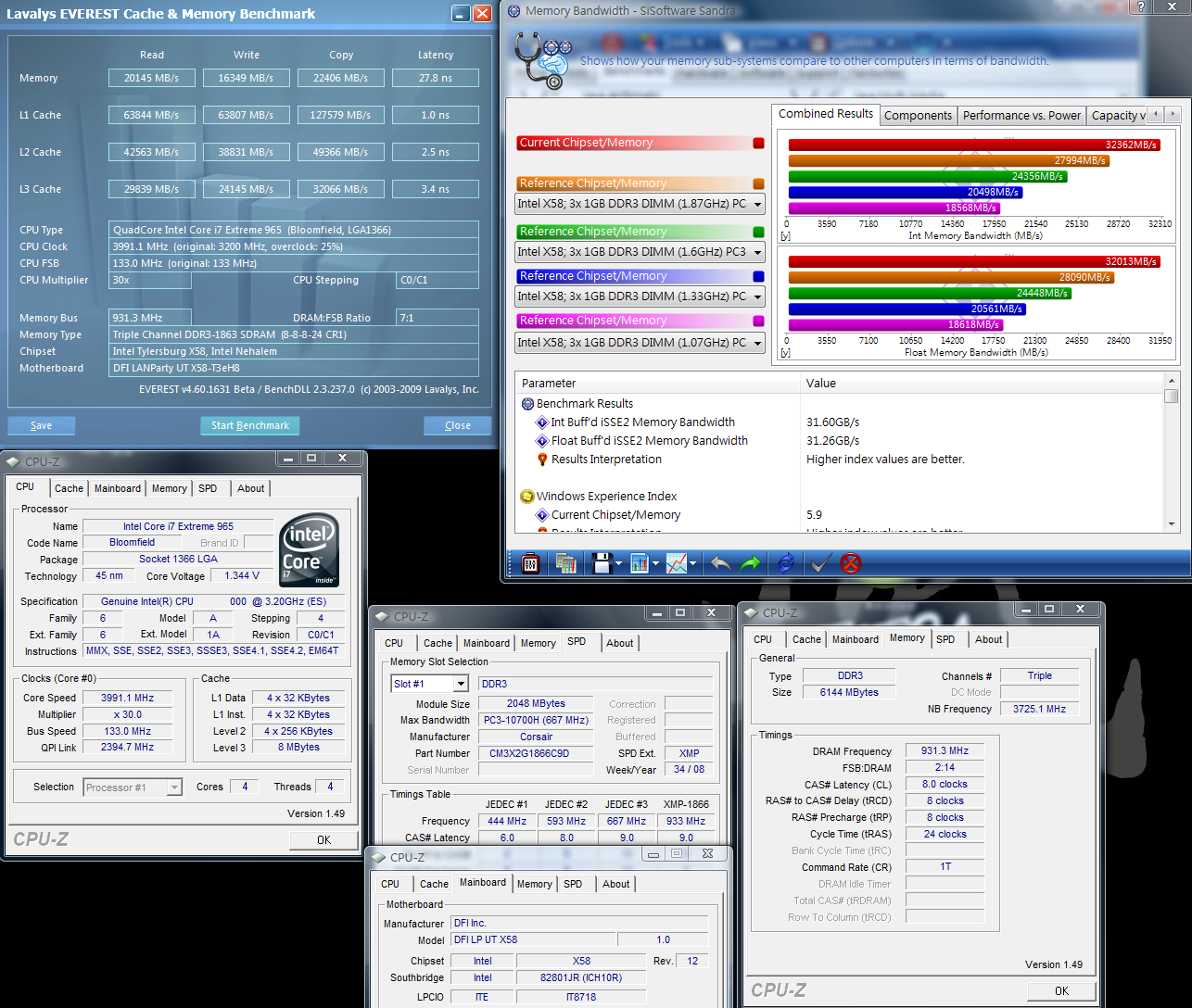Click the options sliders icon in Sandra toolbar
Image resolution: width=1192 pixels, height=1008 pixels.
(530, 562)
